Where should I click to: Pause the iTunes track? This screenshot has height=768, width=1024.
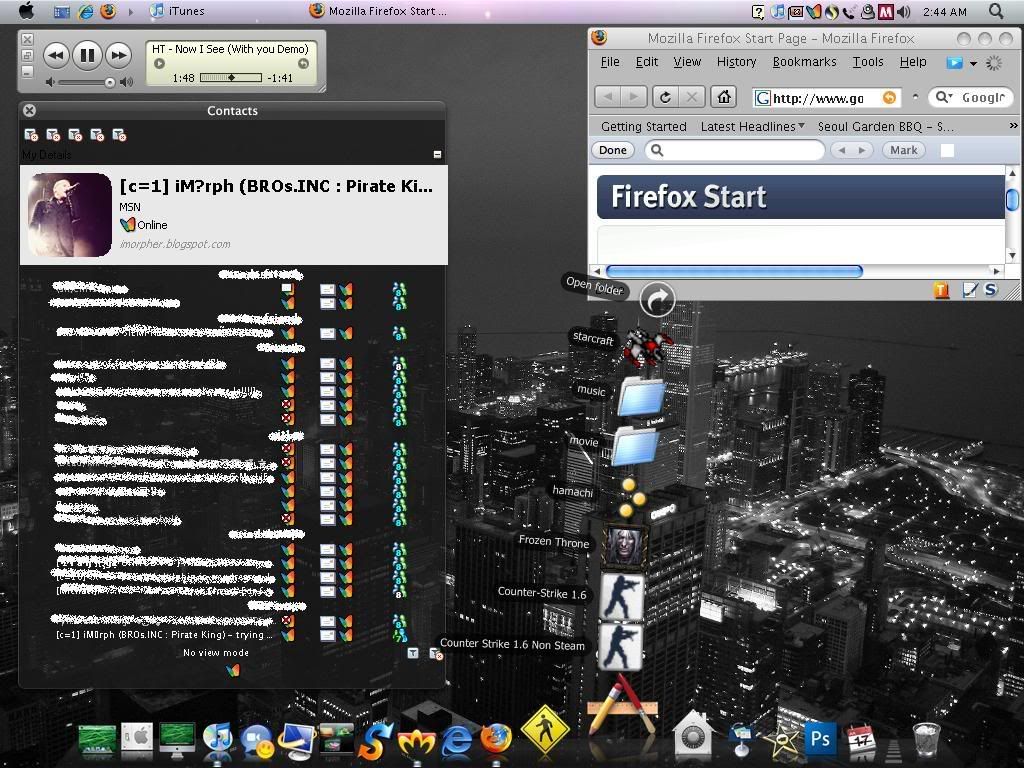[x=87, y=56]
